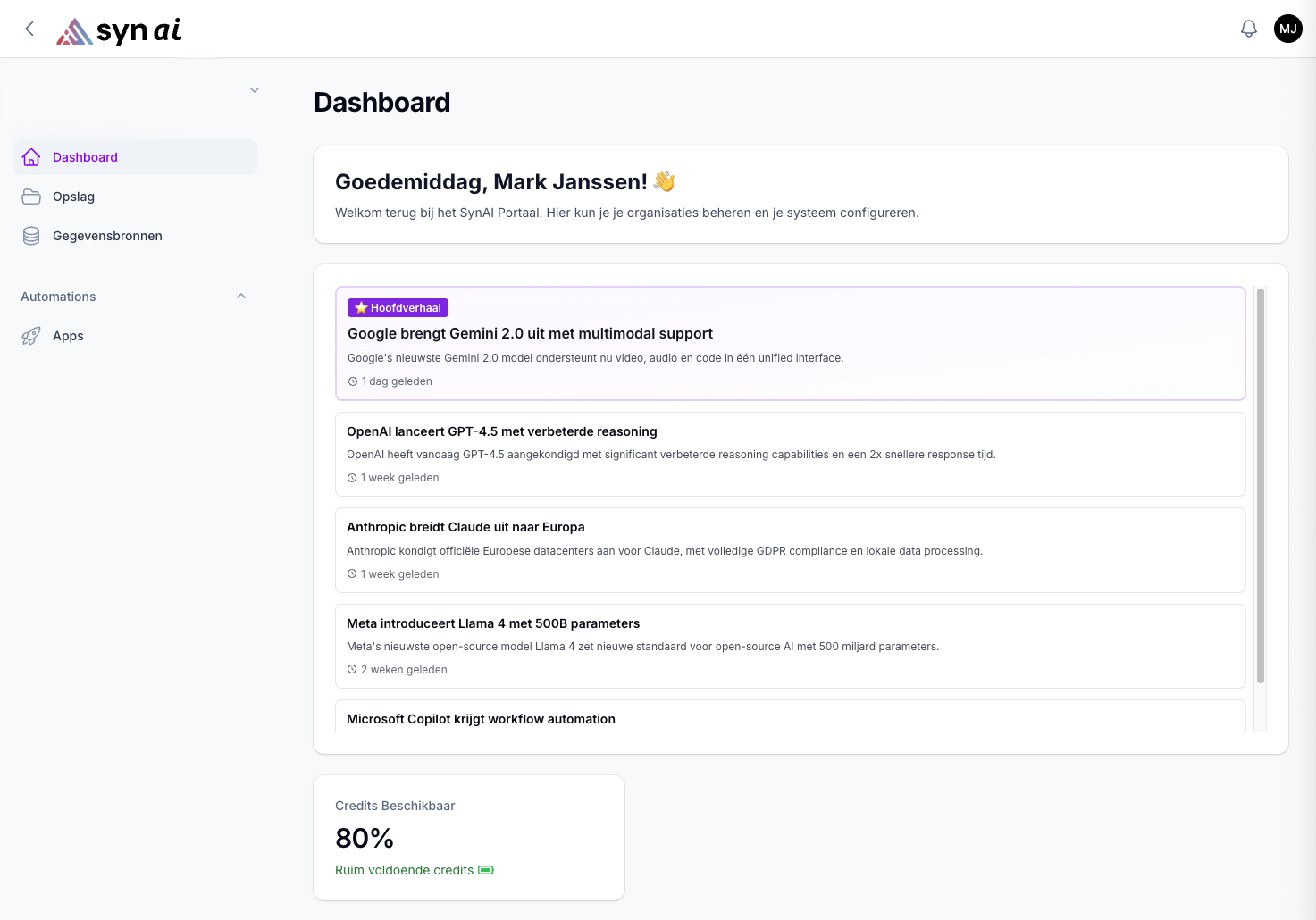Open the Microsoft Copilot workflow automation article

pos(481,719)
